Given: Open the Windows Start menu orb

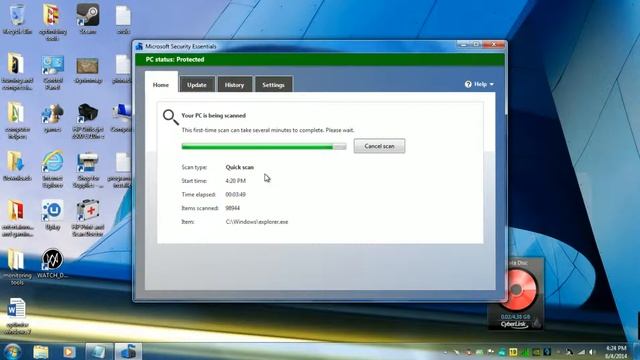Looking at the screenshot, I should 13,351.
